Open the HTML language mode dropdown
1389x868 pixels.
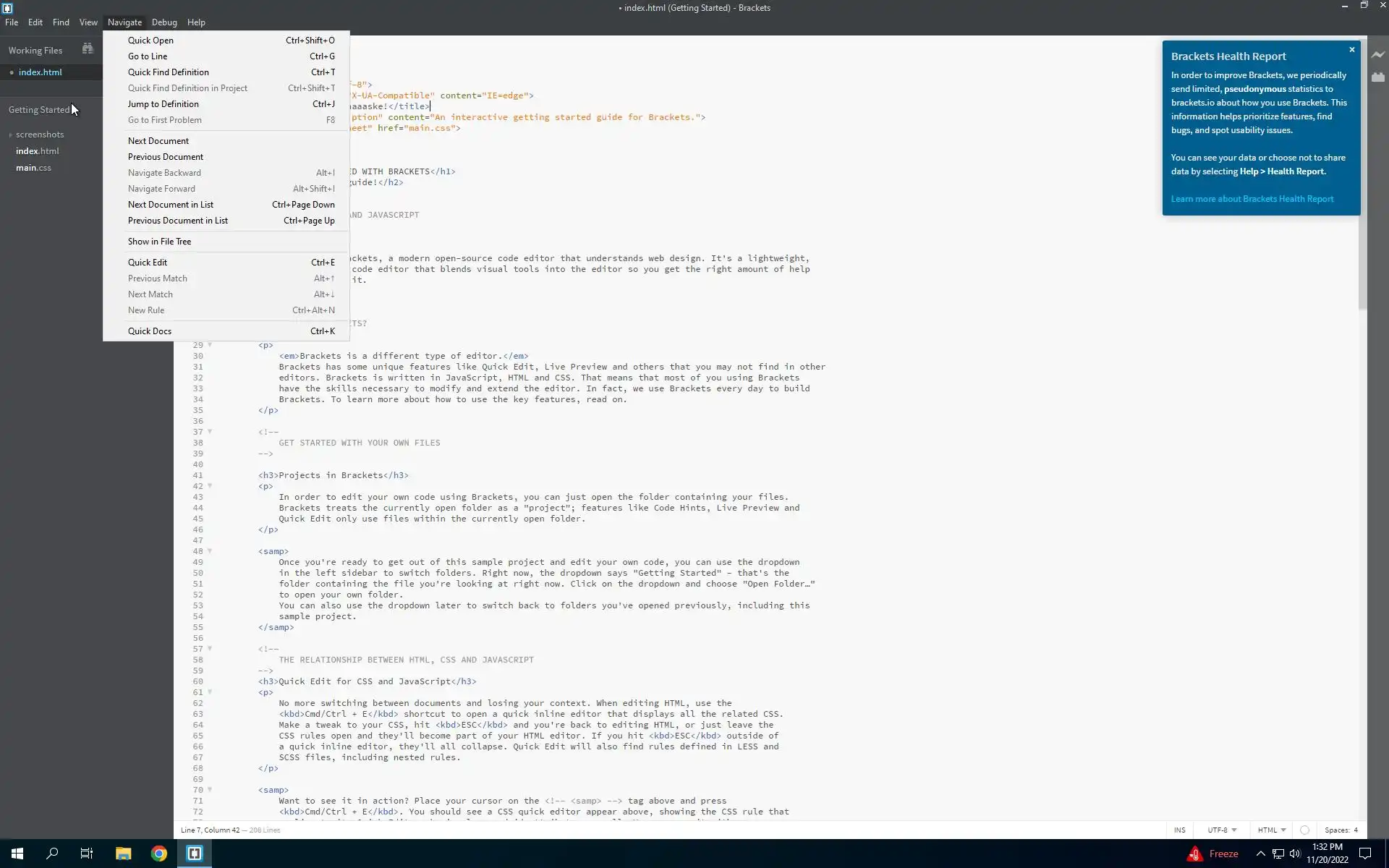(1271, 830)
